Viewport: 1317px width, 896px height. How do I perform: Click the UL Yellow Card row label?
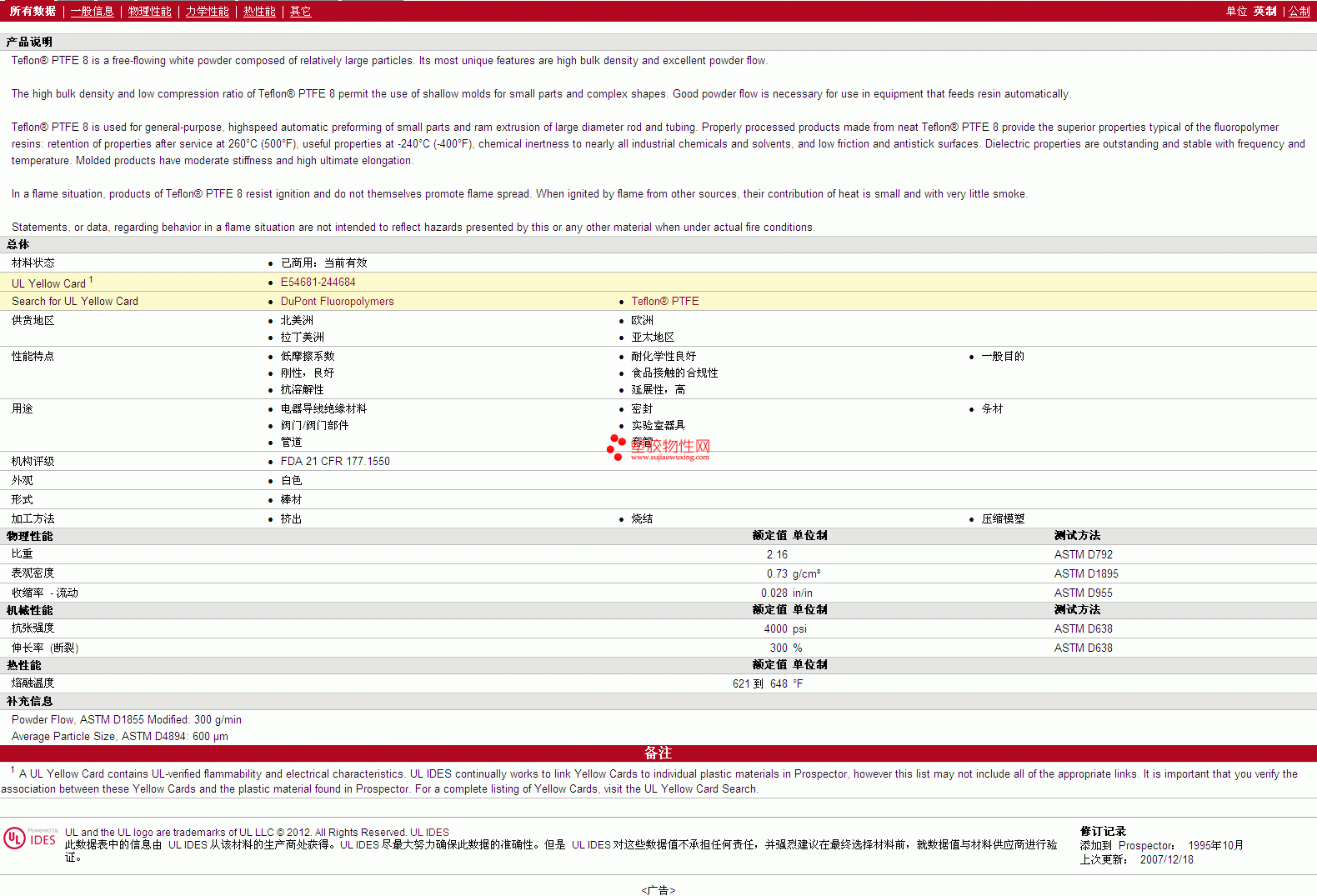point(51,283)
